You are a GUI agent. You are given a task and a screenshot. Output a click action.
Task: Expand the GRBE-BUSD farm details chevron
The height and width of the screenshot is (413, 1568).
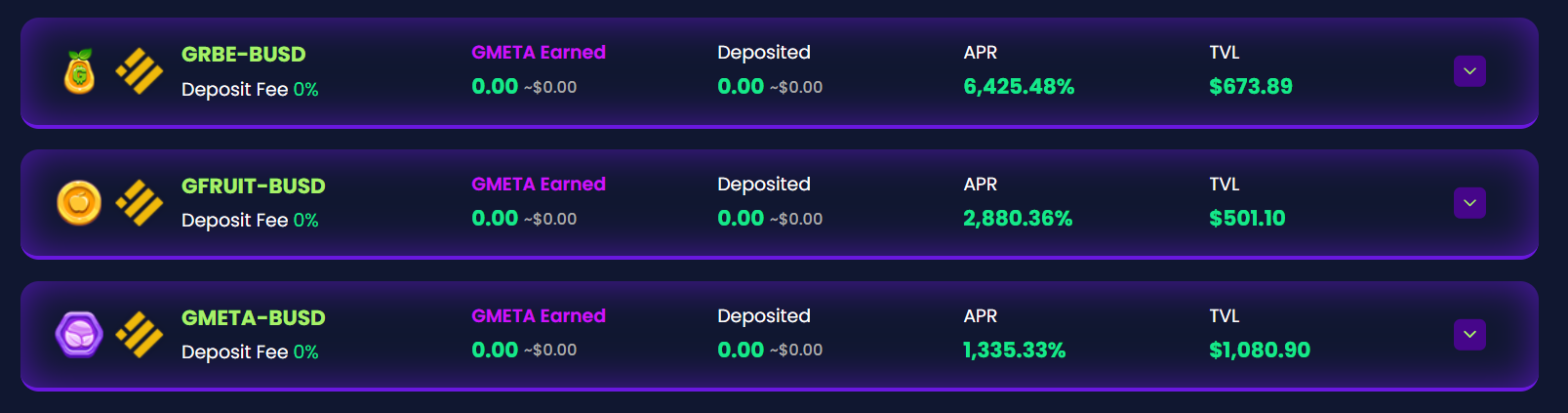pyautogui.click(x=1469, y=71)
